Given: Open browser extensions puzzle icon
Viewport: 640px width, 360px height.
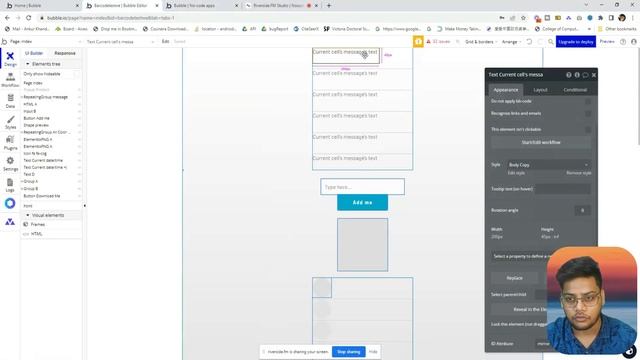Looking at the screenshot, I should (x=600, y=18).
